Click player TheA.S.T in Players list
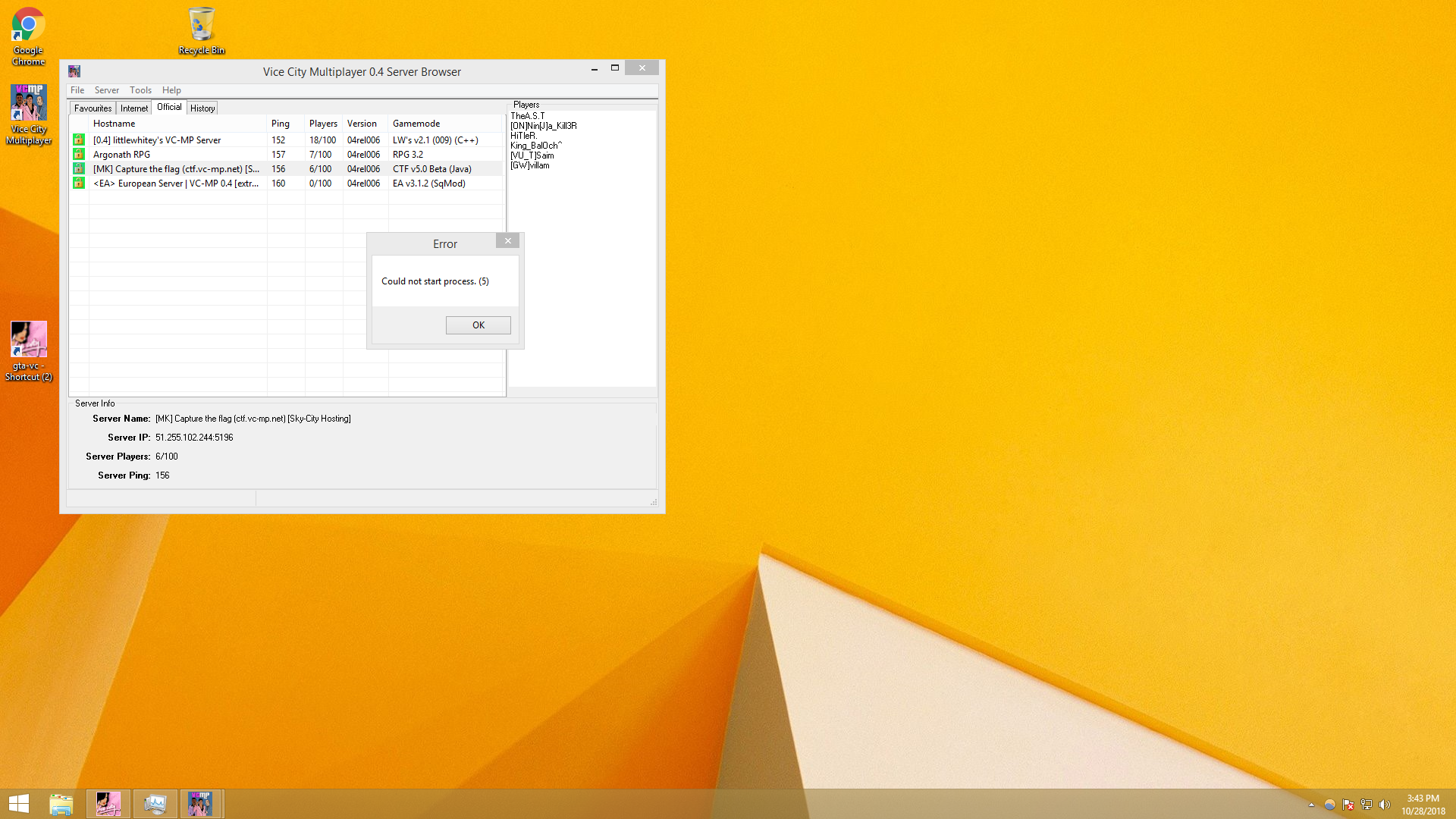The image size is (1456, 819). click(528, 116)
